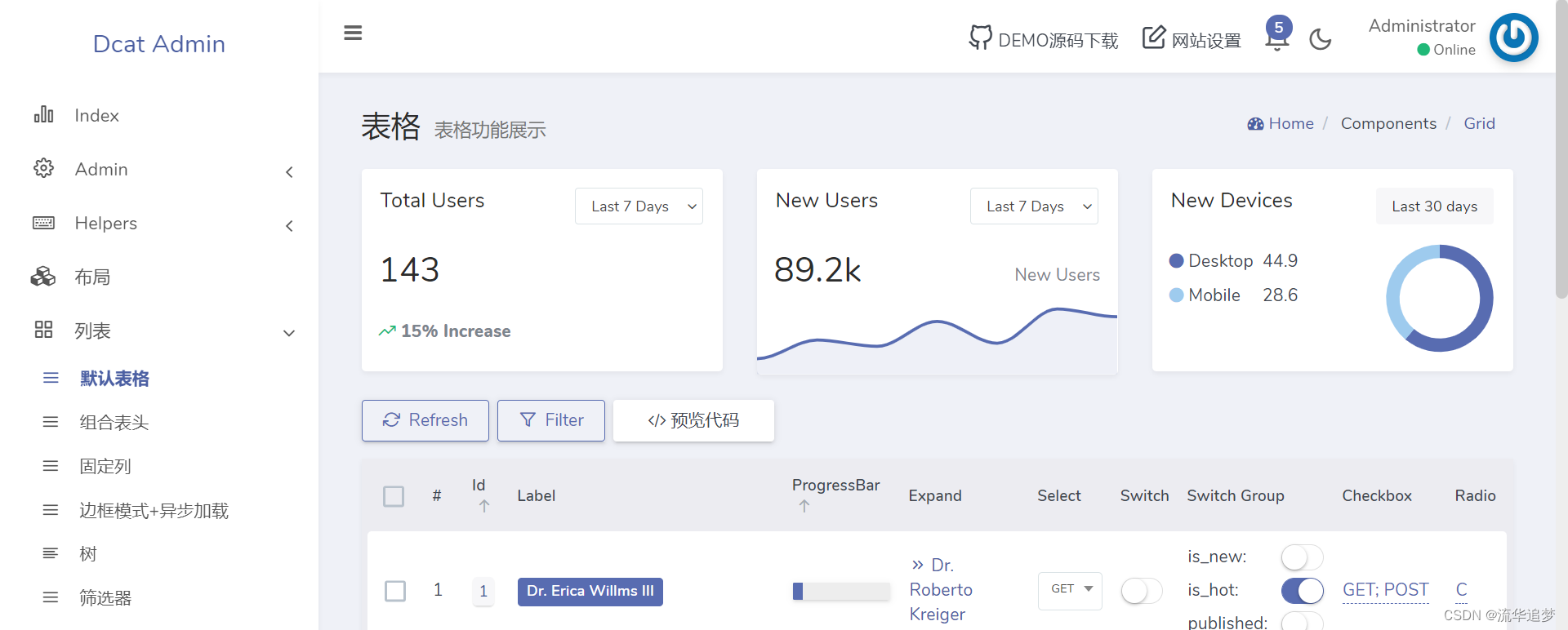Click the Components breadcrumb text
Viewport: 1568px width, 630px height.
[1388, 123]
